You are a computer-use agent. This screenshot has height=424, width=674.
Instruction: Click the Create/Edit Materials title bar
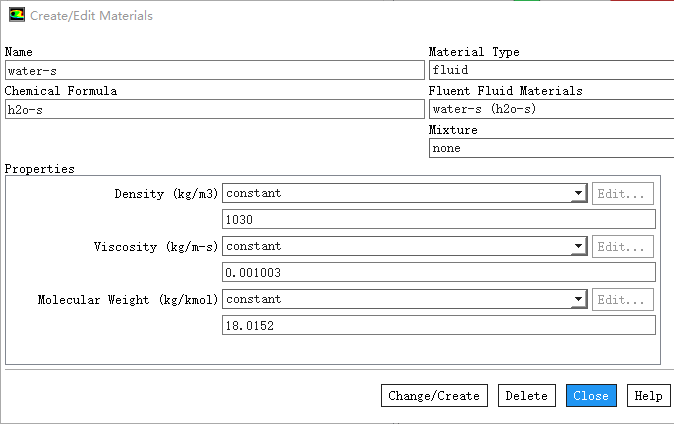(x=300, y=16)
